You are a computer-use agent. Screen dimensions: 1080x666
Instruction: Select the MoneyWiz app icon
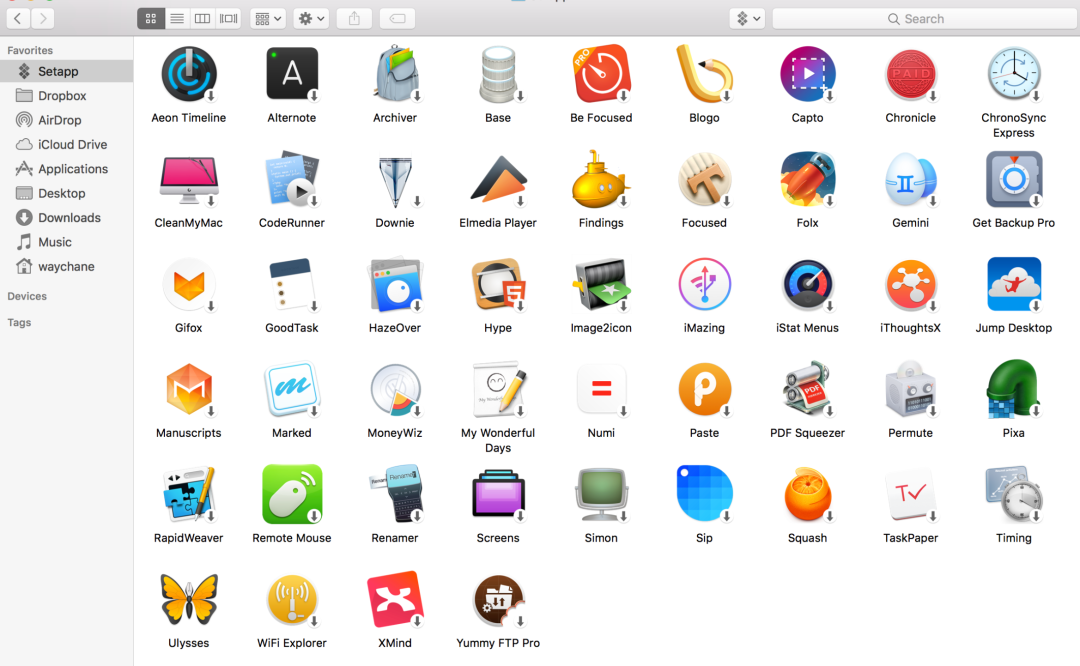[395, 389]
